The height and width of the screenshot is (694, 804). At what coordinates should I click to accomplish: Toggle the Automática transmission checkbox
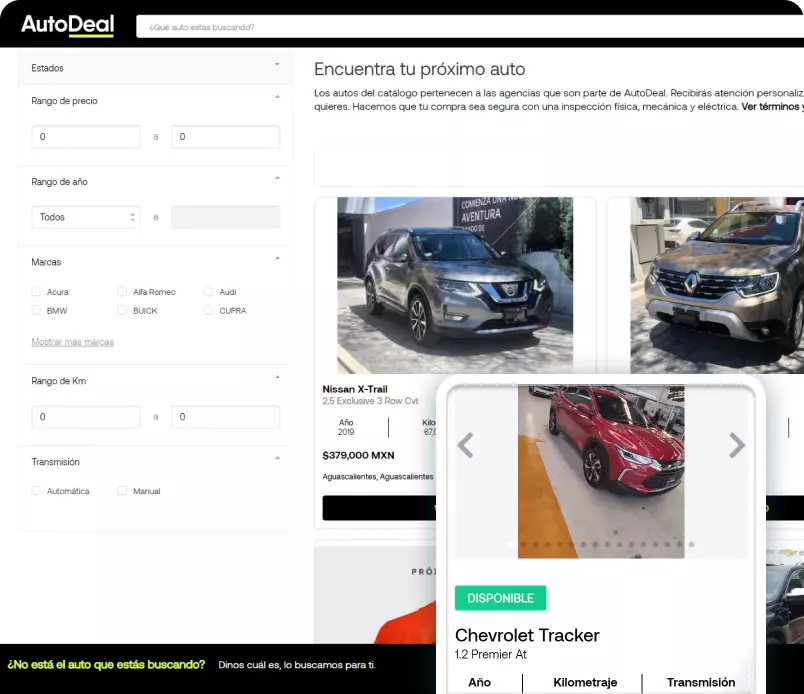tap(37, 491)
